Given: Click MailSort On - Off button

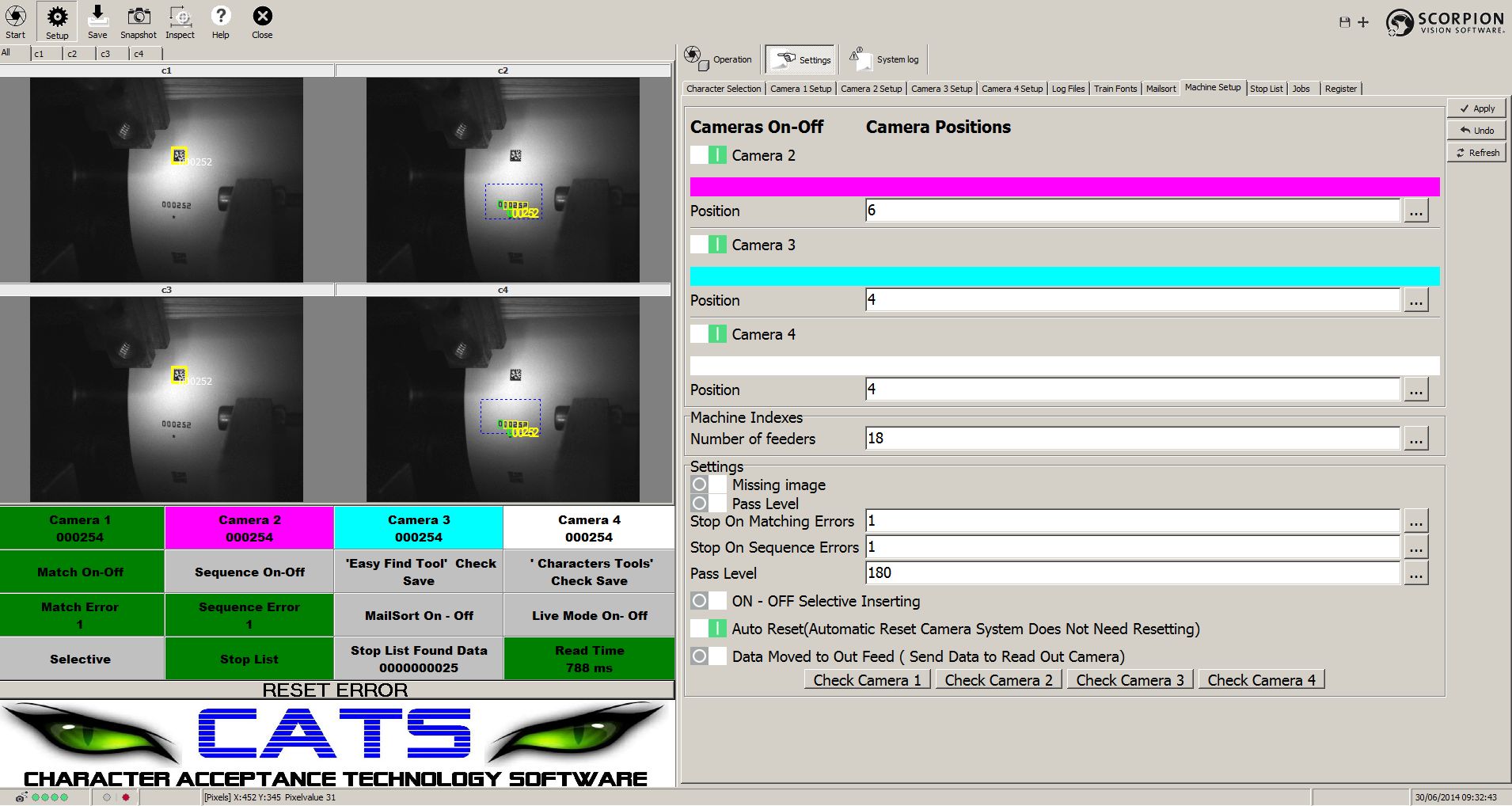Looking at the screenshot, I should [x=419, y=615].
